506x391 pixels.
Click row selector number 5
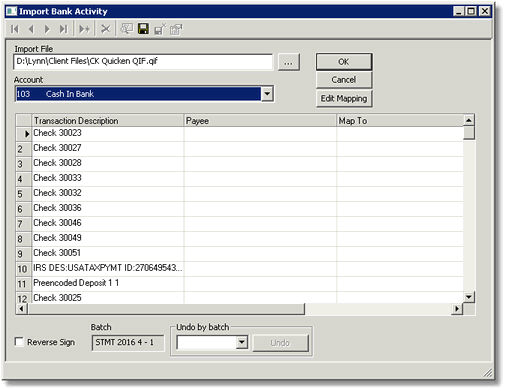click(24, 194)
